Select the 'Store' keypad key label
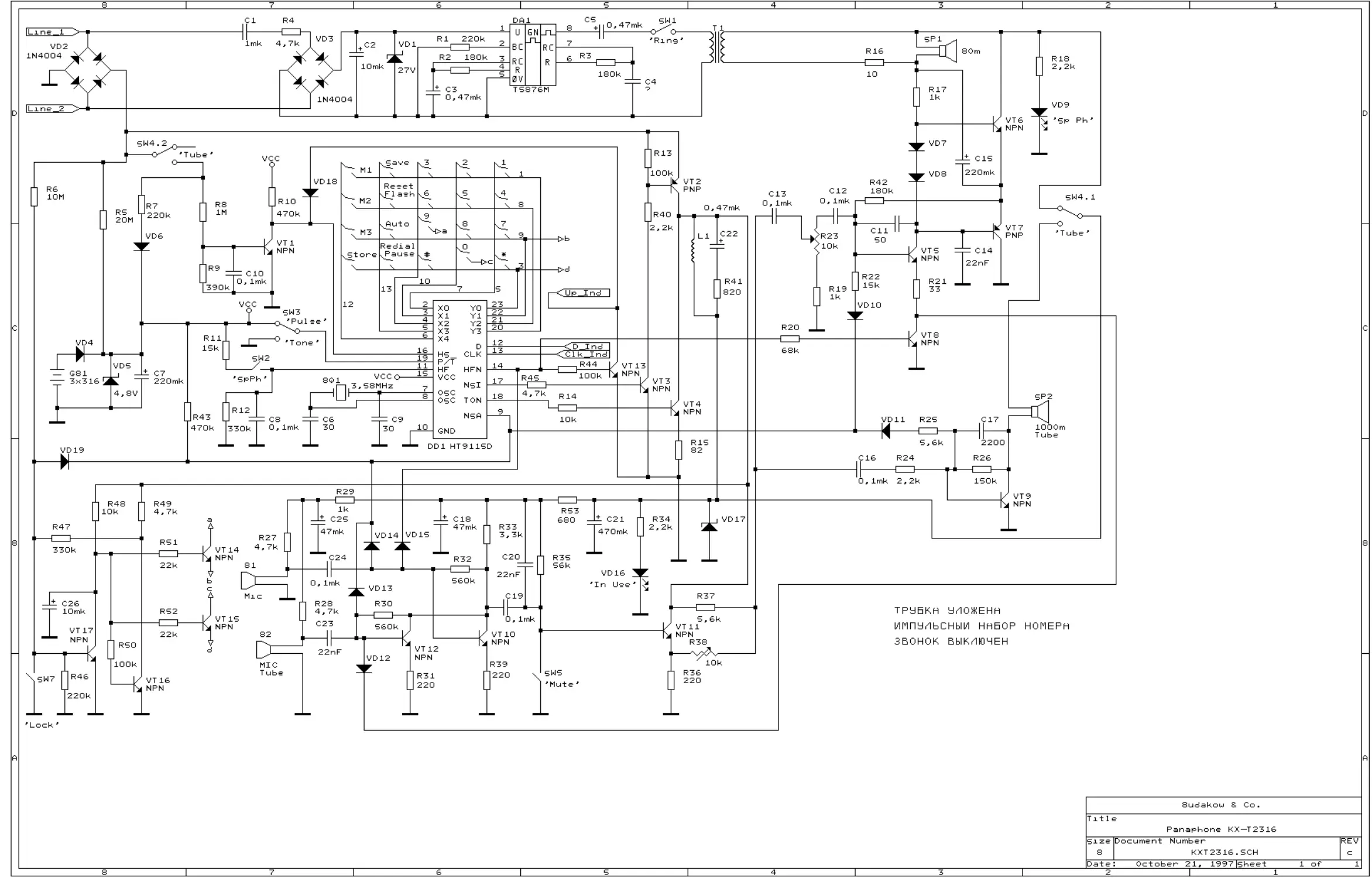This screenshot has height=878, width=1372. pos(362,255)
